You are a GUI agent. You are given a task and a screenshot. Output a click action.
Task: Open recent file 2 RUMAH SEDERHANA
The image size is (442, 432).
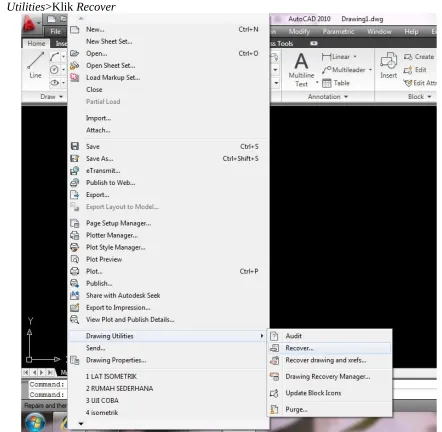click(119, 389)
